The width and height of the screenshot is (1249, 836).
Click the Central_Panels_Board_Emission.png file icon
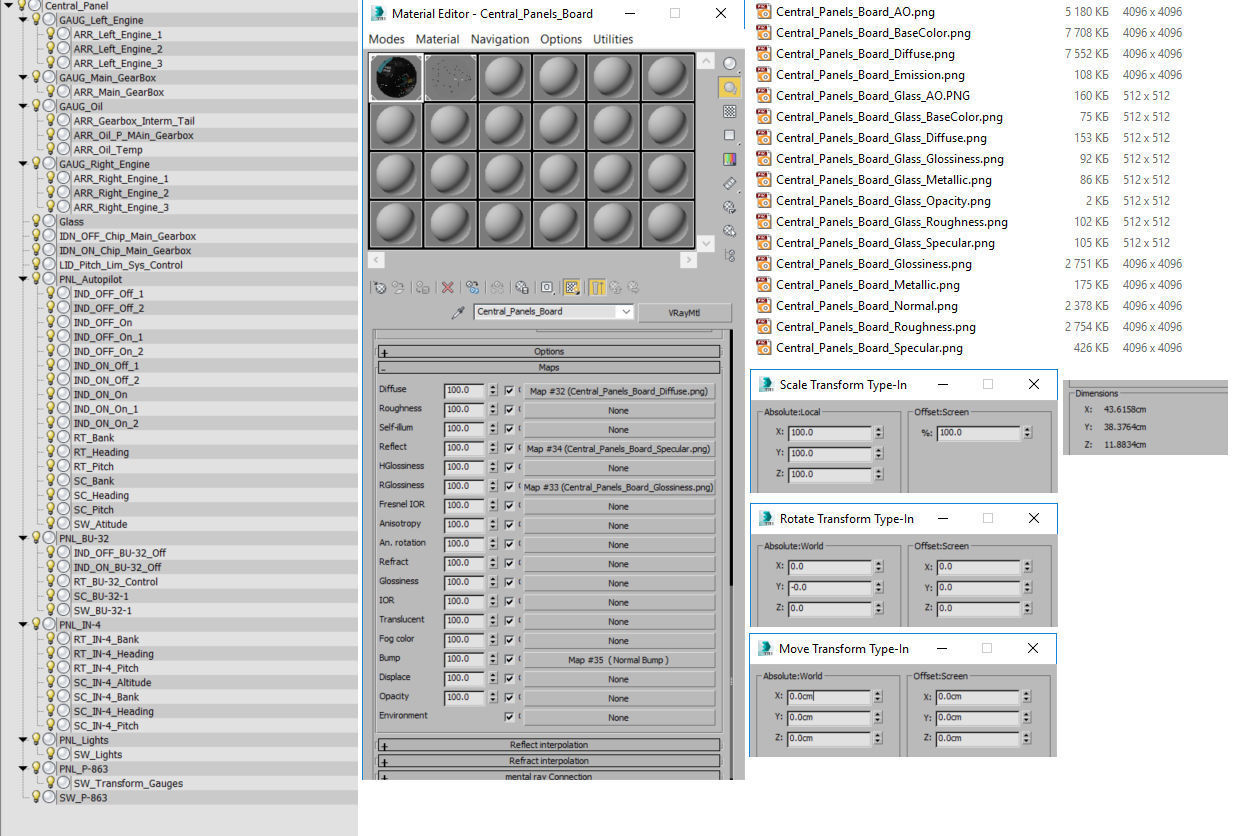point(764,75)
